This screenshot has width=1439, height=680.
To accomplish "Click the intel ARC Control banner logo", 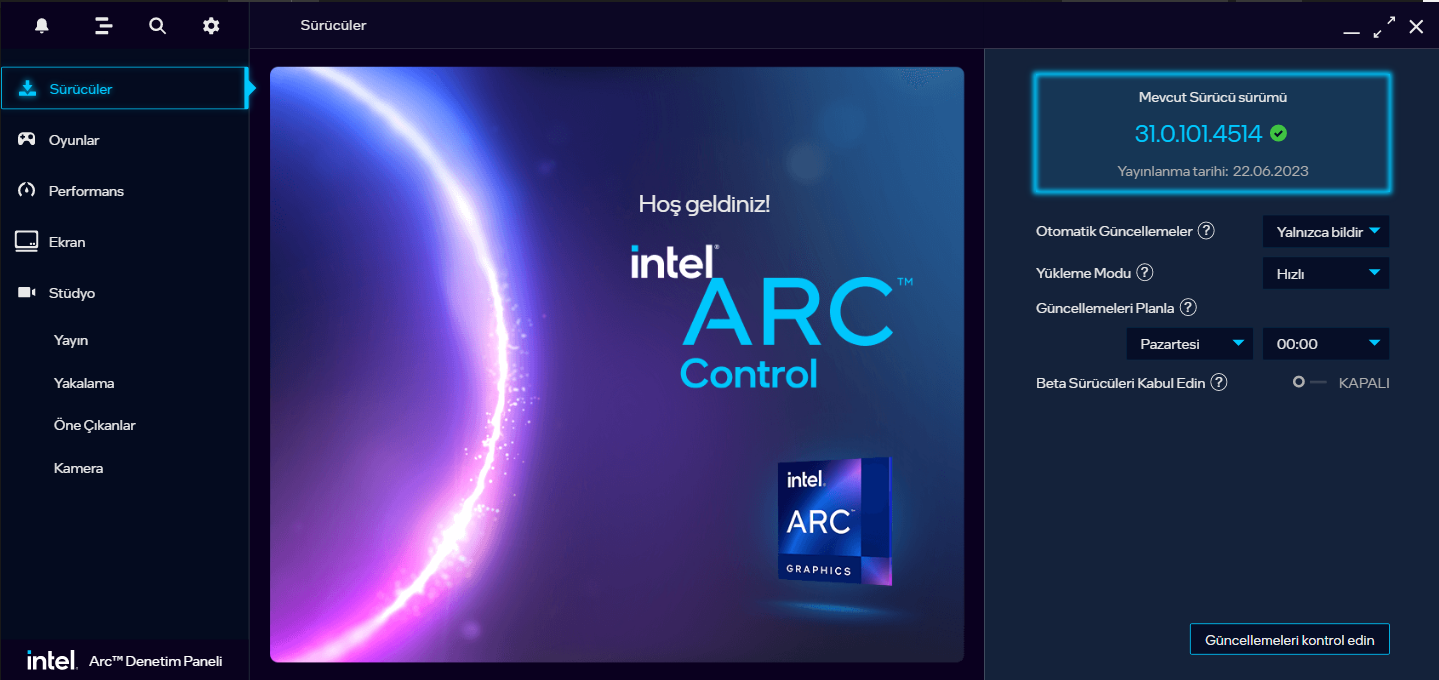I will [x=771, y=316].
